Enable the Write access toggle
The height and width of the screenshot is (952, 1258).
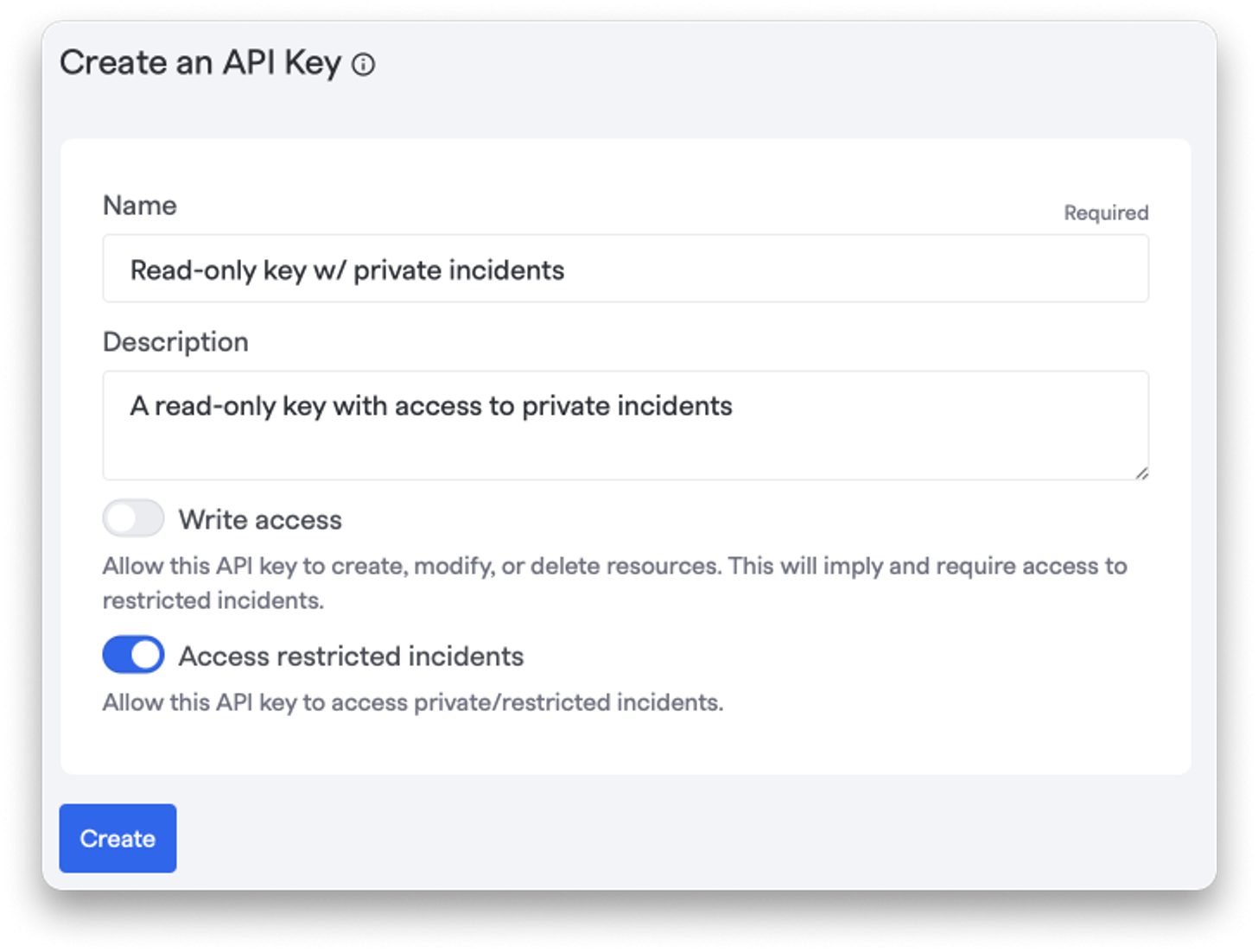click(x=133, y=518)
